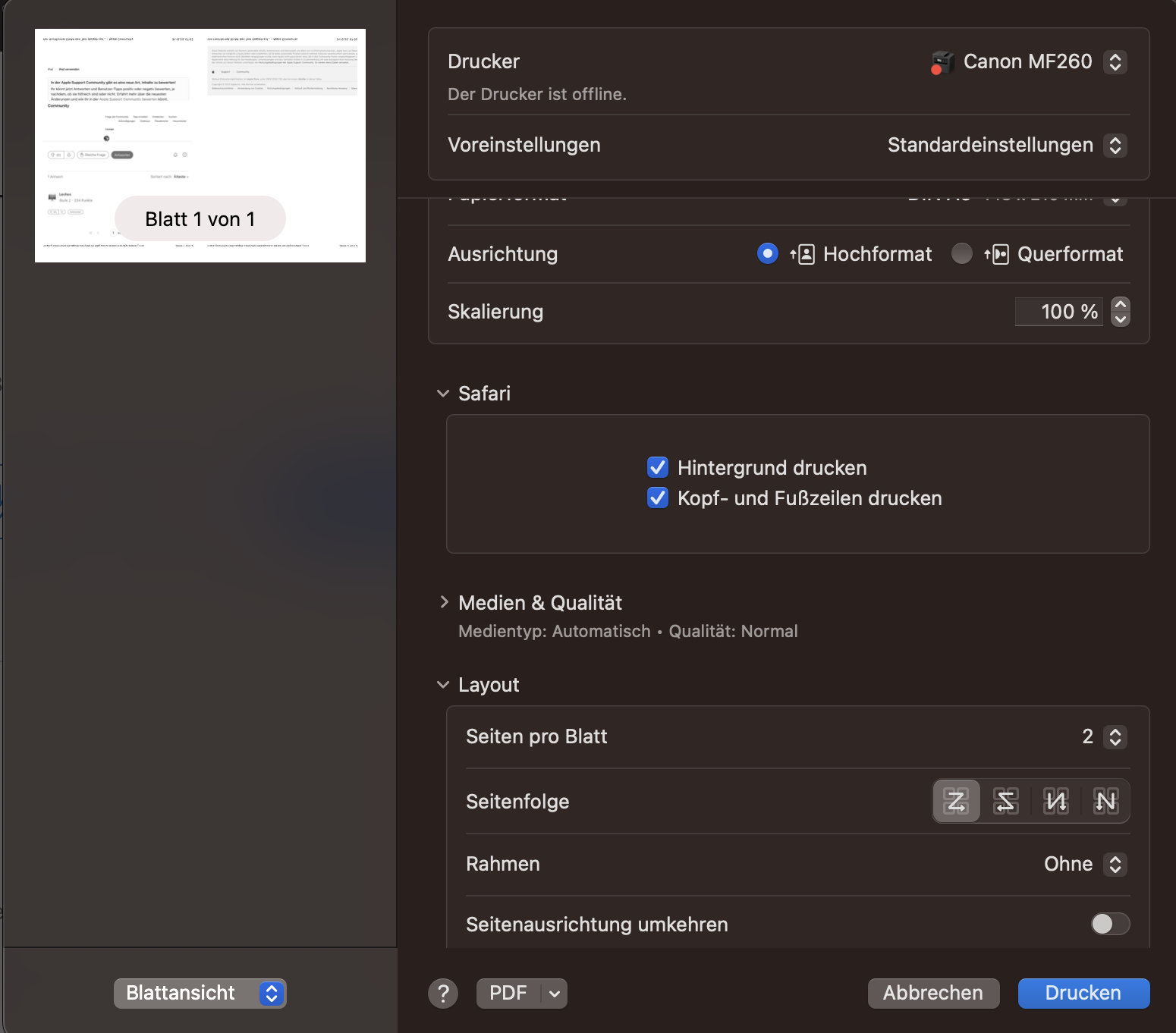Click Abbrechen to cancel printing

933,993
